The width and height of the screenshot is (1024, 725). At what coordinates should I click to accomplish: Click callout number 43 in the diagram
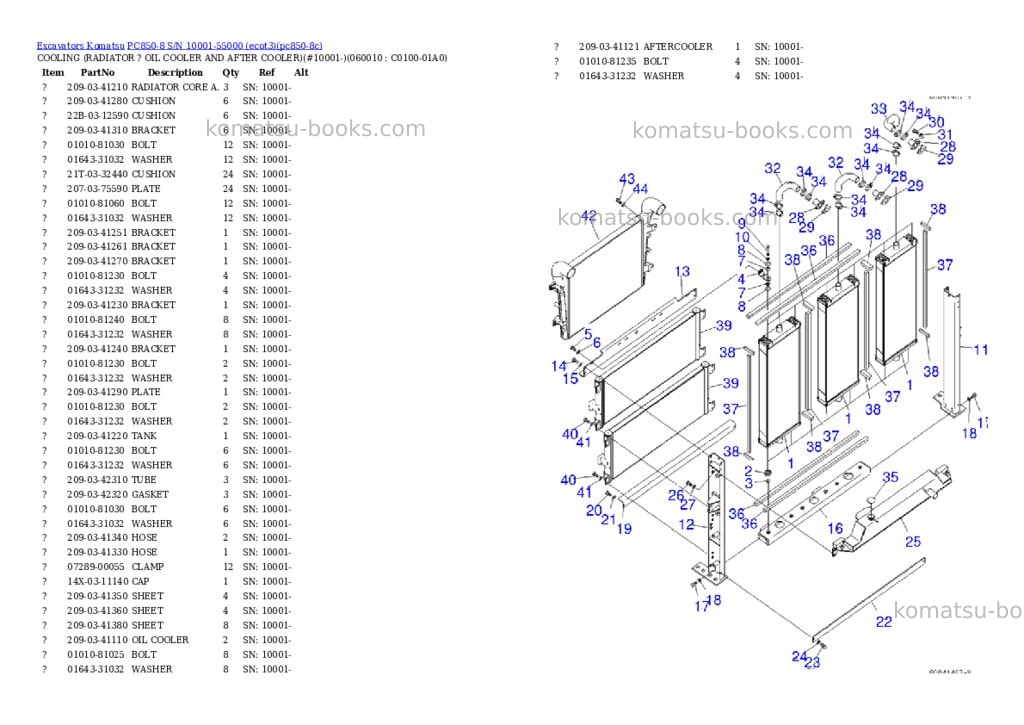point(627,179)
